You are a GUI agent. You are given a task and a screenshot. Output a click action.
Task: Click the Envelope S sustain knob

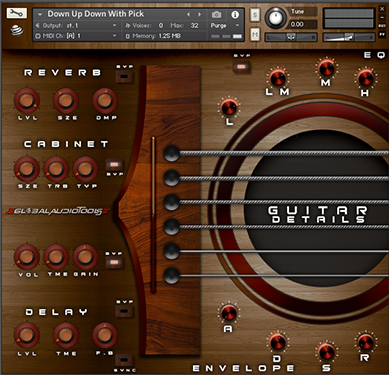coord(326,351)
